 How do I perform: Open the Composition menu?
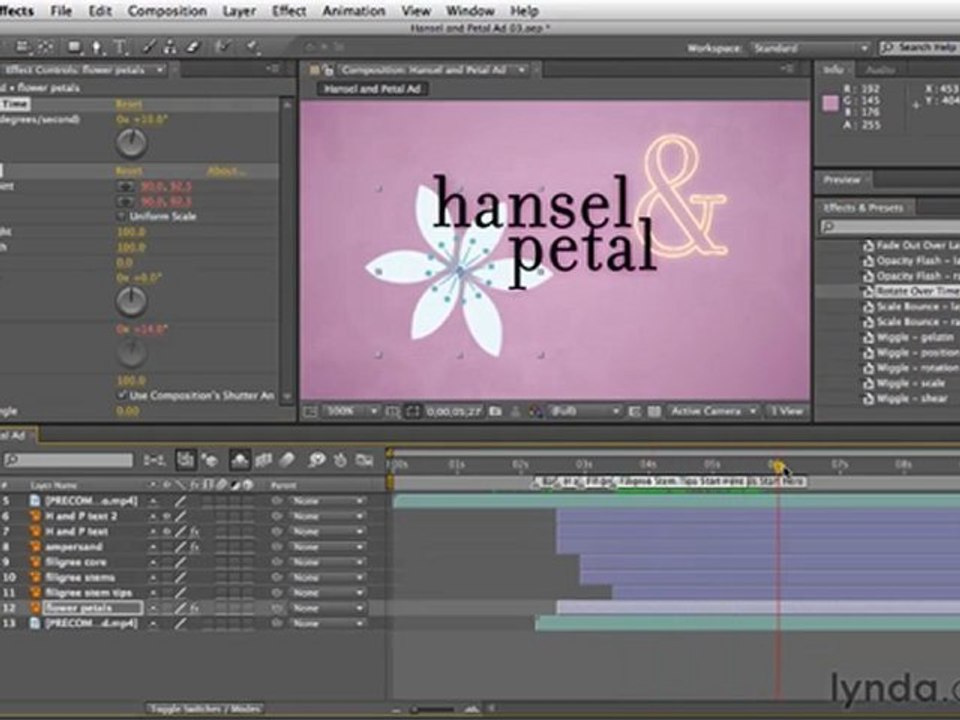coord(167,11)
